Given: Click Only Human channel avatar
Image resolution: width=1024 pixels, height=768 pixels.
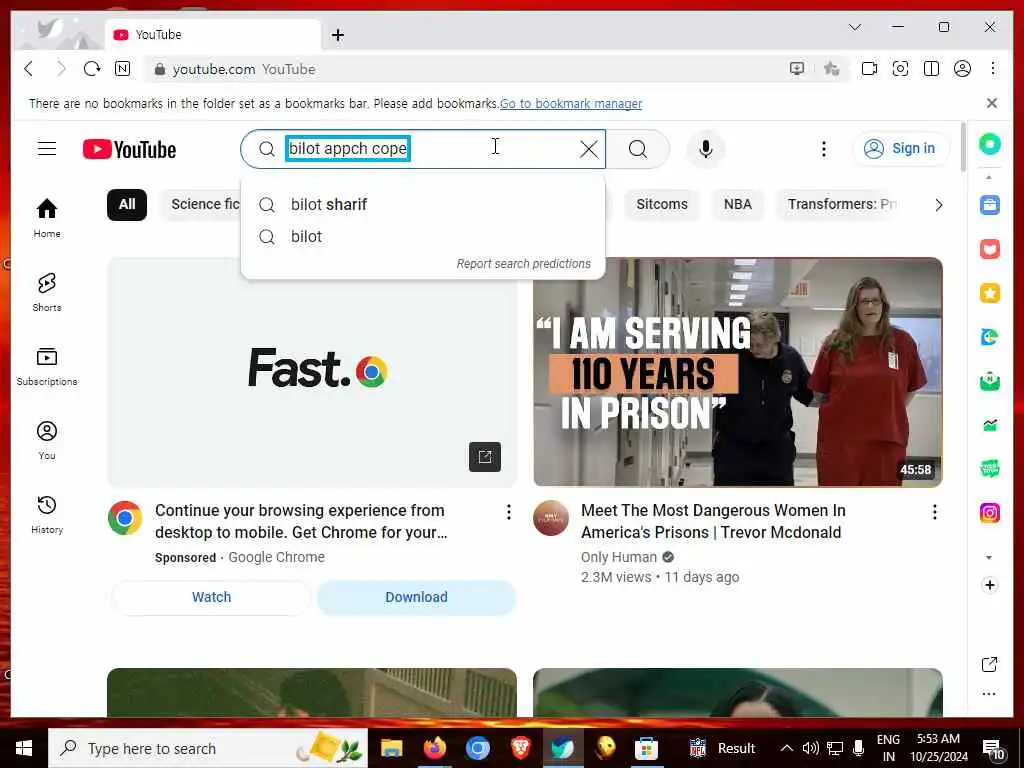Looking at the screenshot, I should point(551,518).
